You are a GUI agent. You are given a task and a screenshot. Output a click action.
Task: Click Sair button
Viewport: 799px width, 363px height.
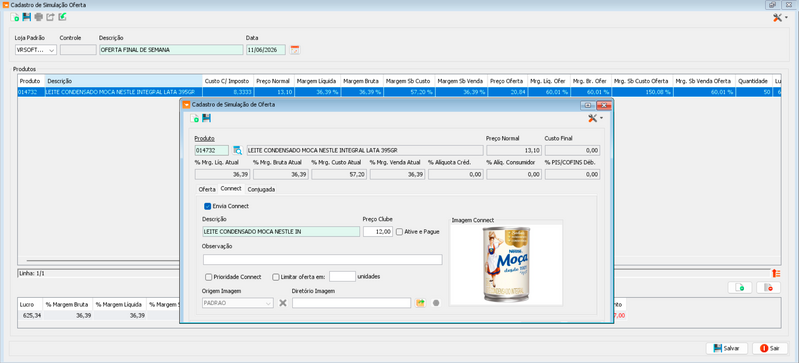tap(770, 348)
